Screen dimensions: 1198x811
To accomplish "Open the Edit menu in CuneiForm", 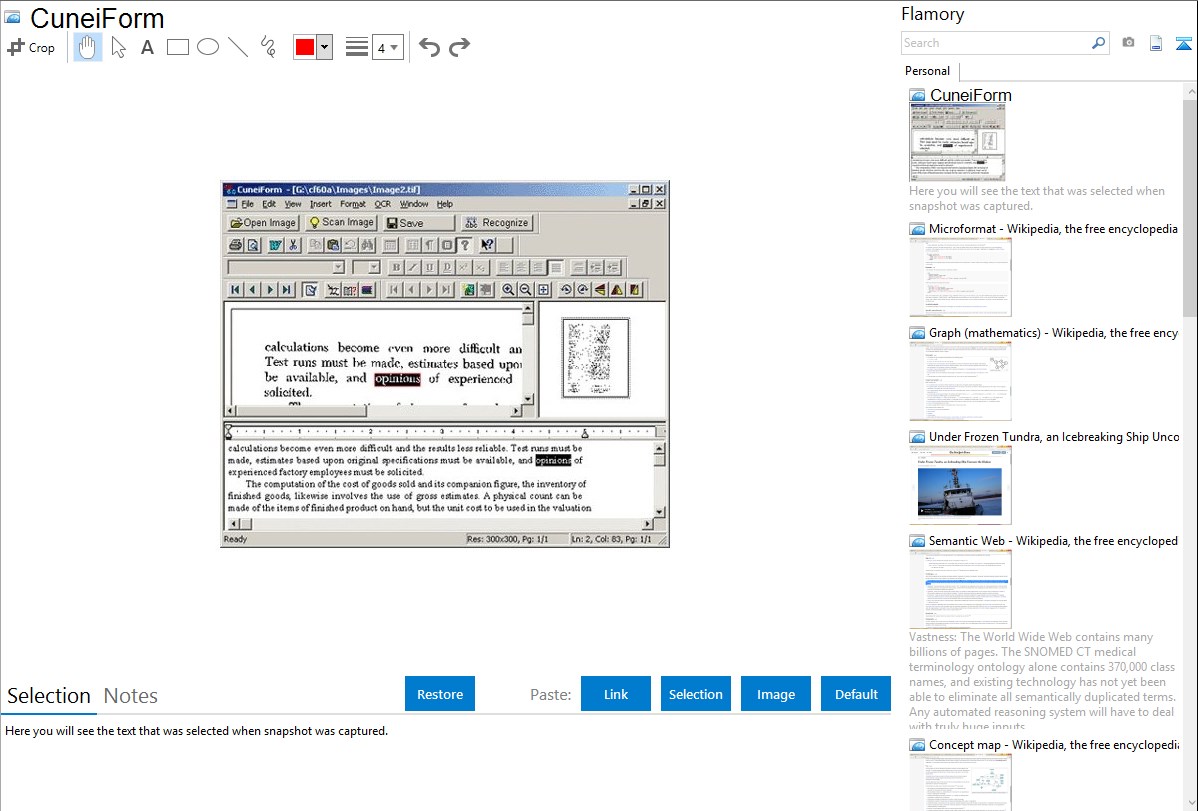I will (x=269, y=204).
